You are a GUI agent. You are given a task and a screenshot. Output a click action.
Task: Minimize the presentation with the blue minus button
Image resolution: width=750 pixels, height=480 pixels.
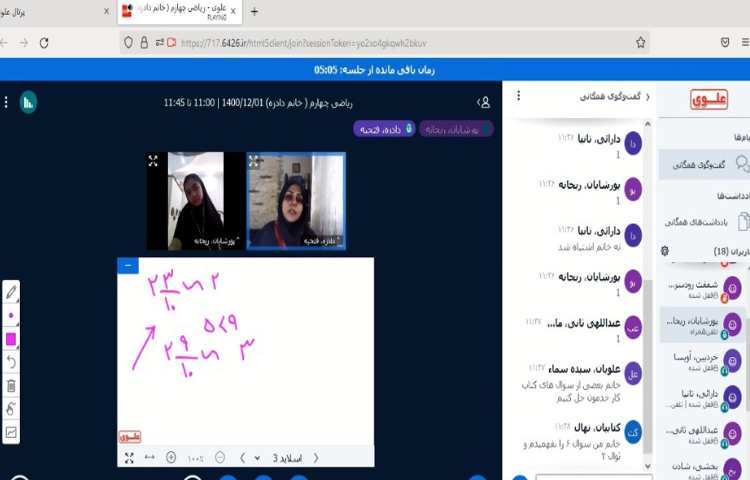coord(128,265)
